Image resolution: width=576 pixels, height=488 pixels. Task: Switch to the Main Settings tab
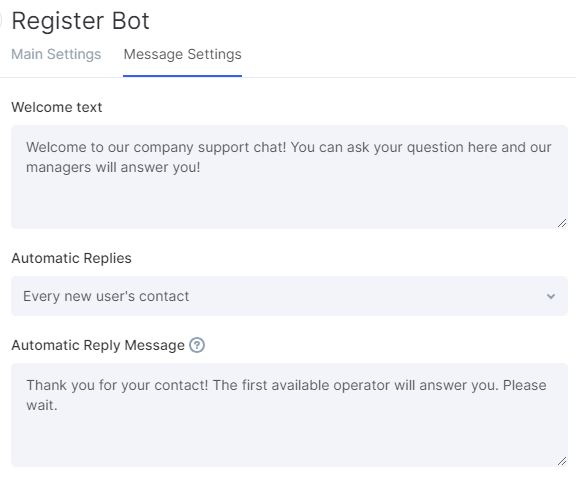pos(56,54)
